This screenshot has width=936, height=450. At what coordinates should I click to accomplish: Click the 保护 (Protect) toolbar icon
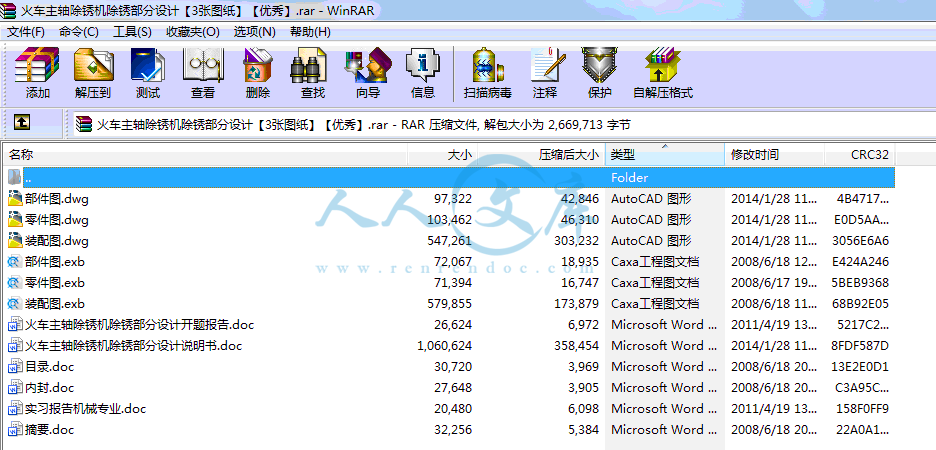point(599,65)
